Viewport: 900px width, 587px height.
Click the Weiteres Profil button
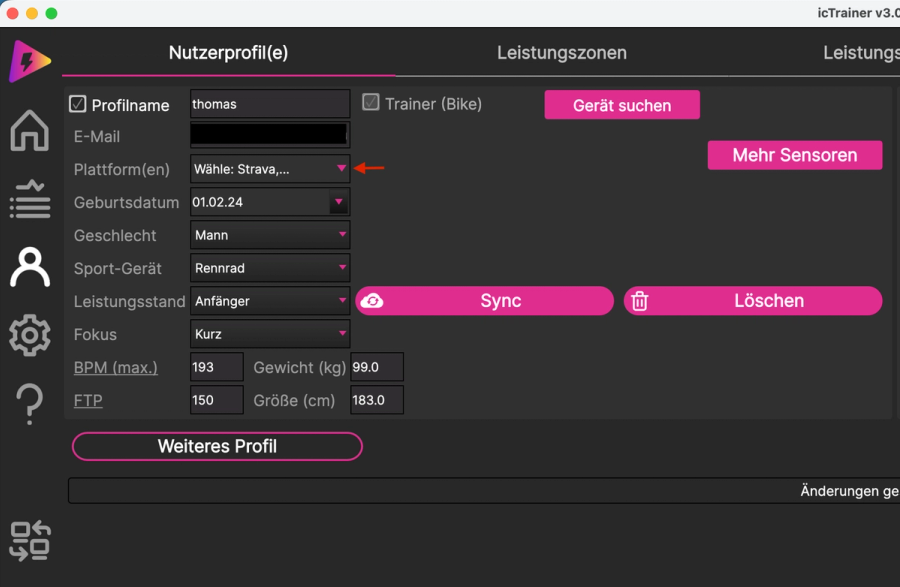click(217, 446)
